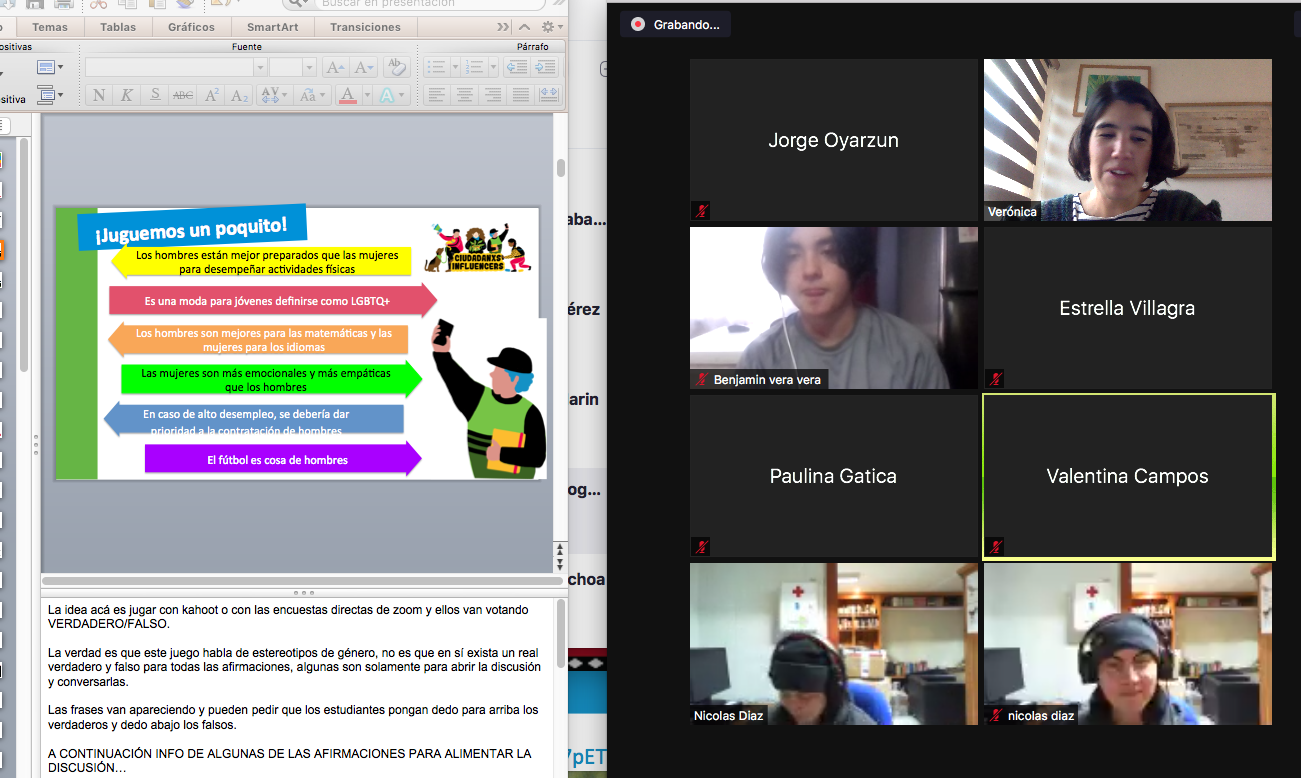Switch to the SmartArt tab

274,27
